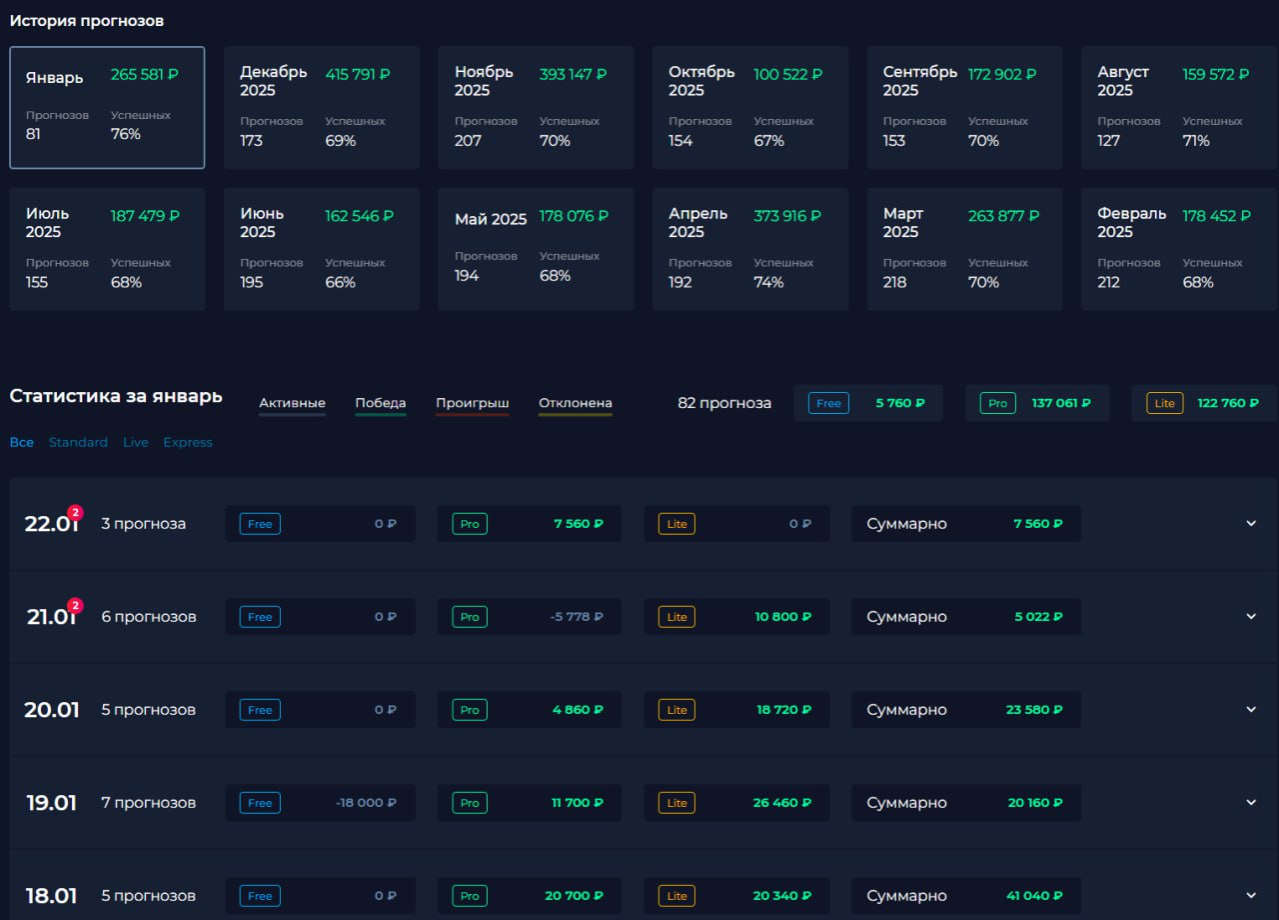Screen dimensions: 1279x920
Task: Switch to the Express tab
Action: pos(187,442)
